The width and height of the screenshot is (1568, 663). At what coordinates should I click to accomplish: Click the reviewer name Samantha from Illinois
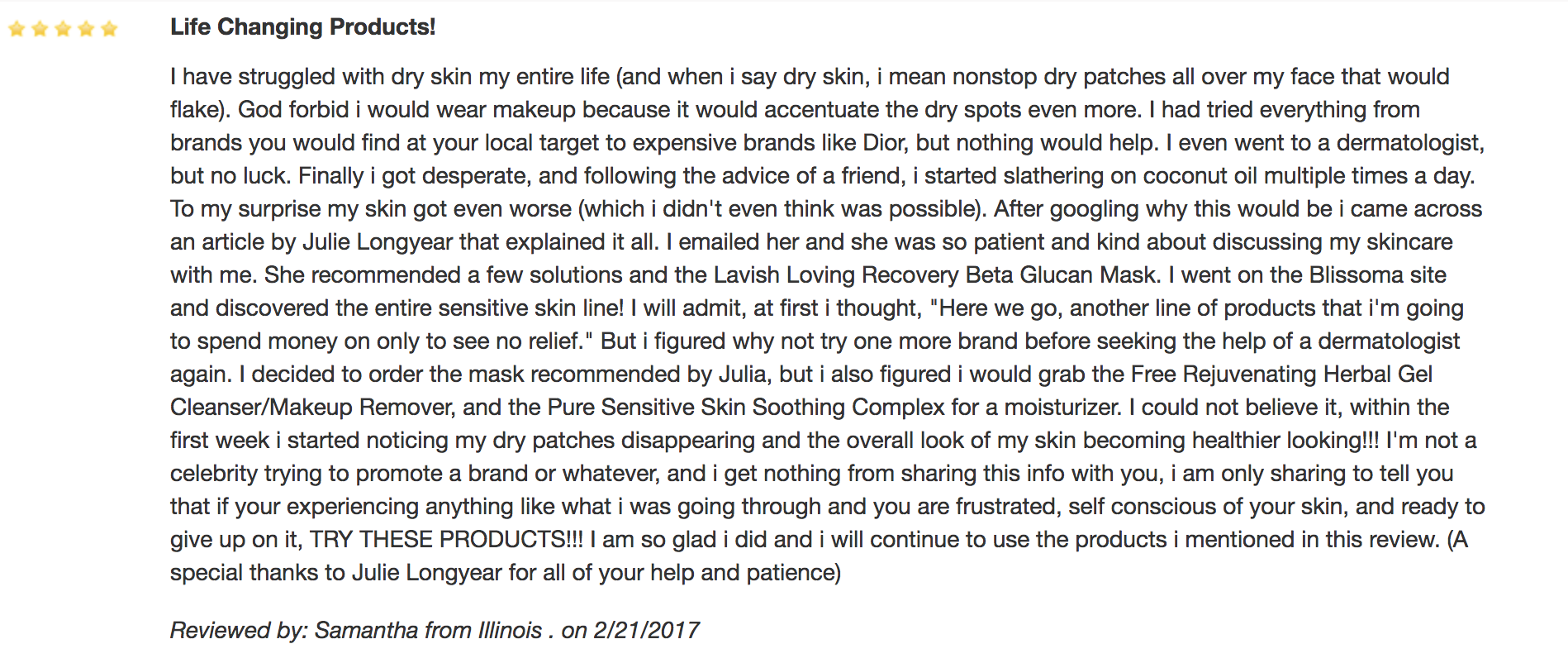[428, 631]
